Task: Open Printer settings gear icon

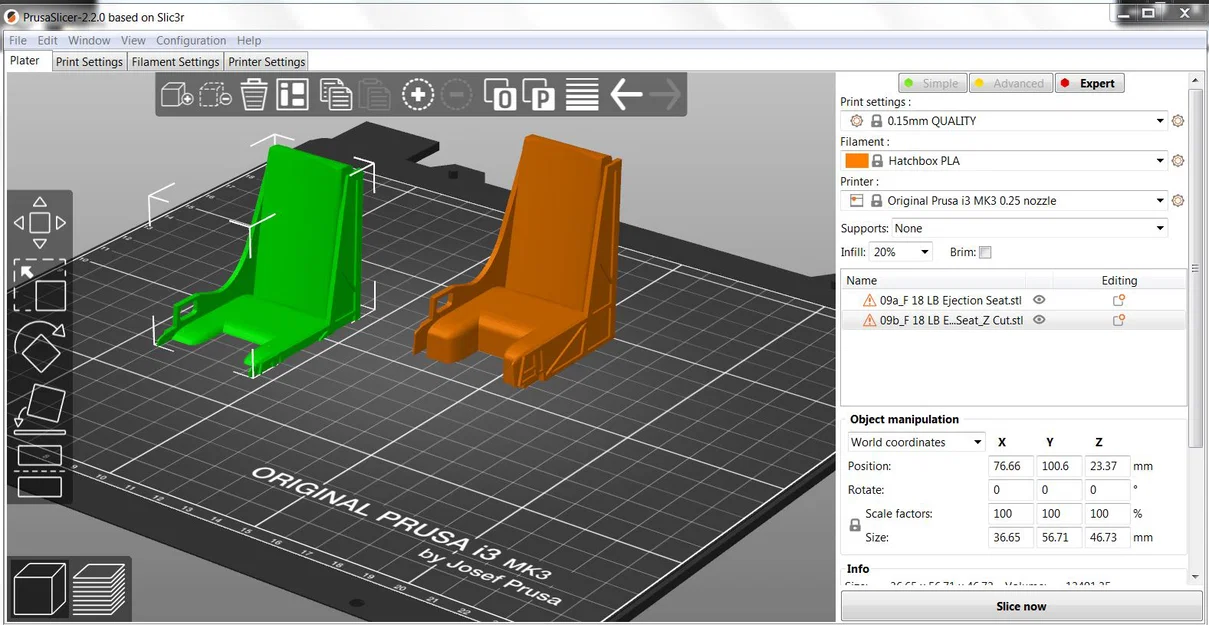Action: (x=1178, y=201)
